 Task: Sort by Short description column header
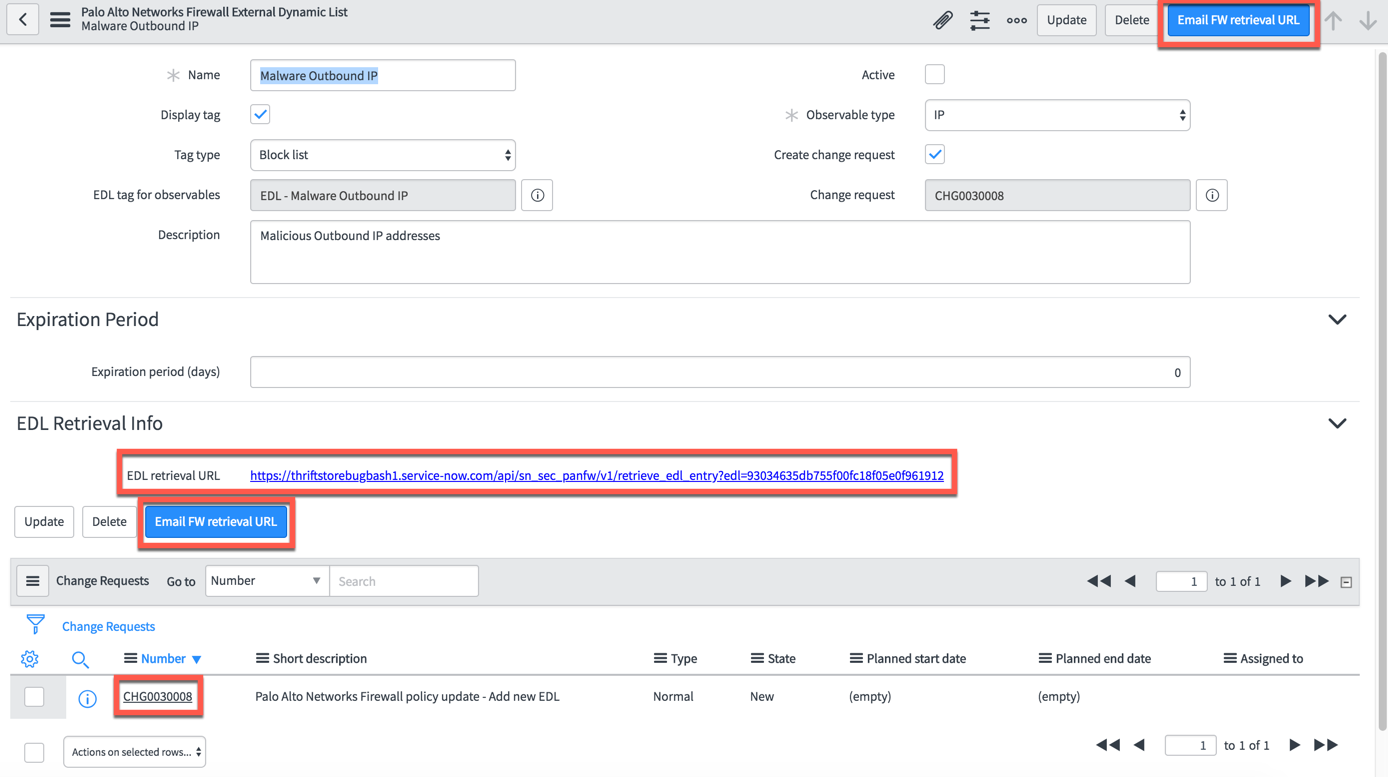click(x=320, y=658)
